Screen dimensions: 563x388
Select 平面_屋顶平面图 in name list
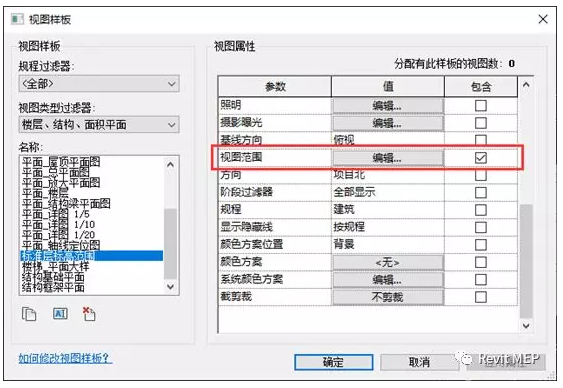(x=61, y=162)
